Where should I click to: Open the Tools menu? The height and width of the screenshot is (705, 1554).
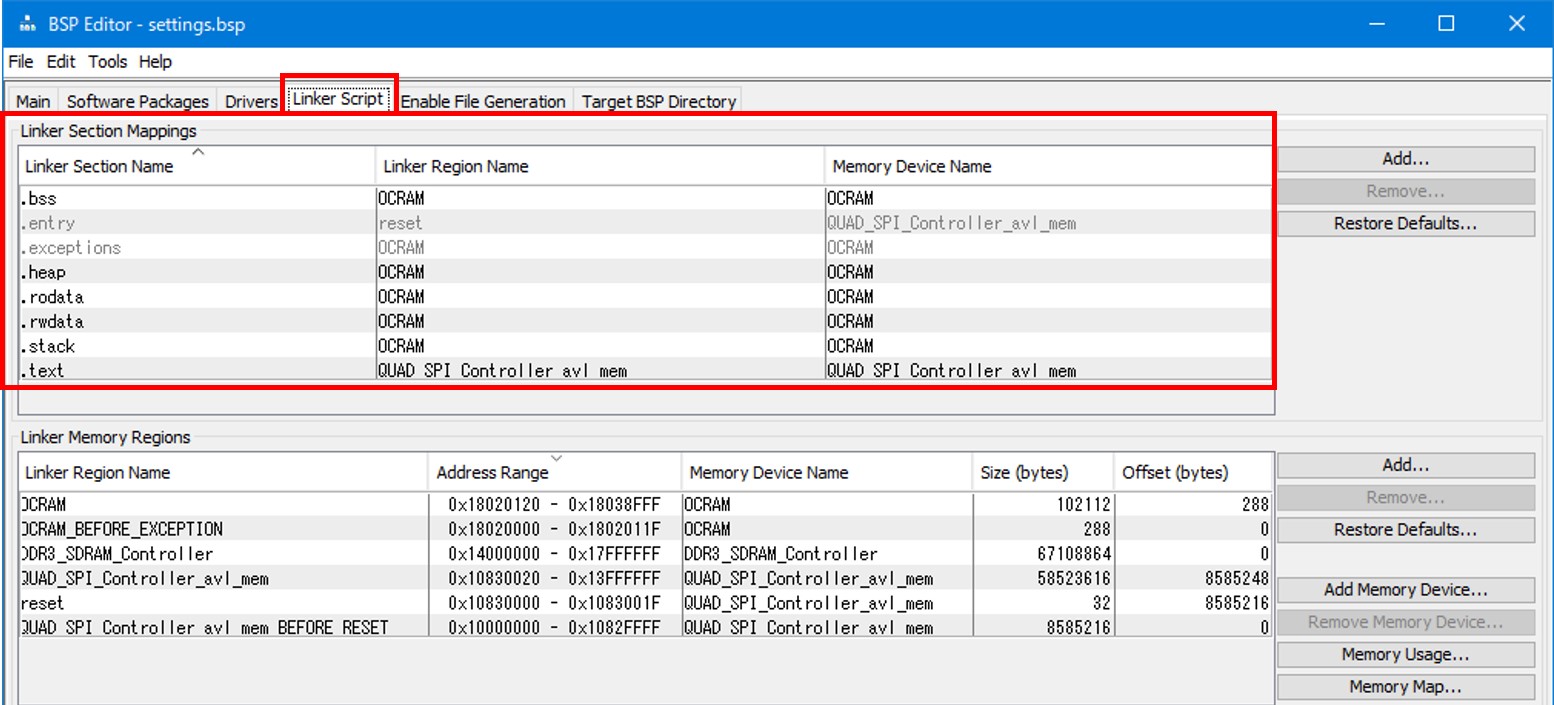tap(107, 62)
